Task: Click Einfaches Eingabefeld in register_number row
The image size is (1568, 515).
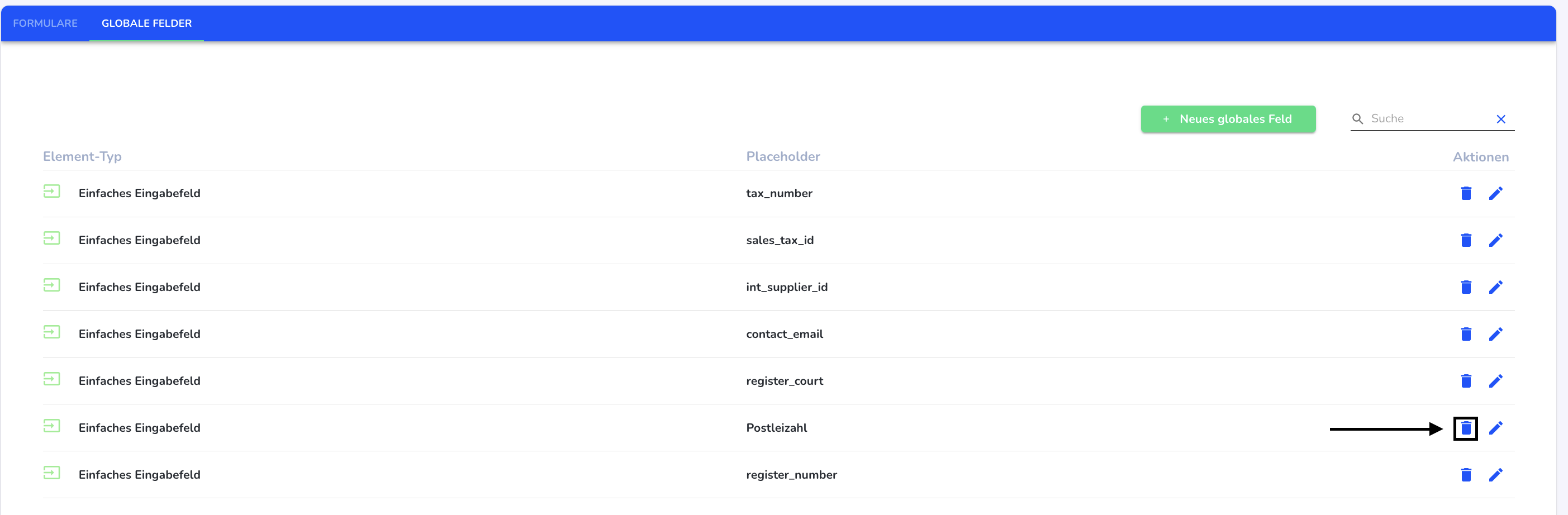Action: 139,475
